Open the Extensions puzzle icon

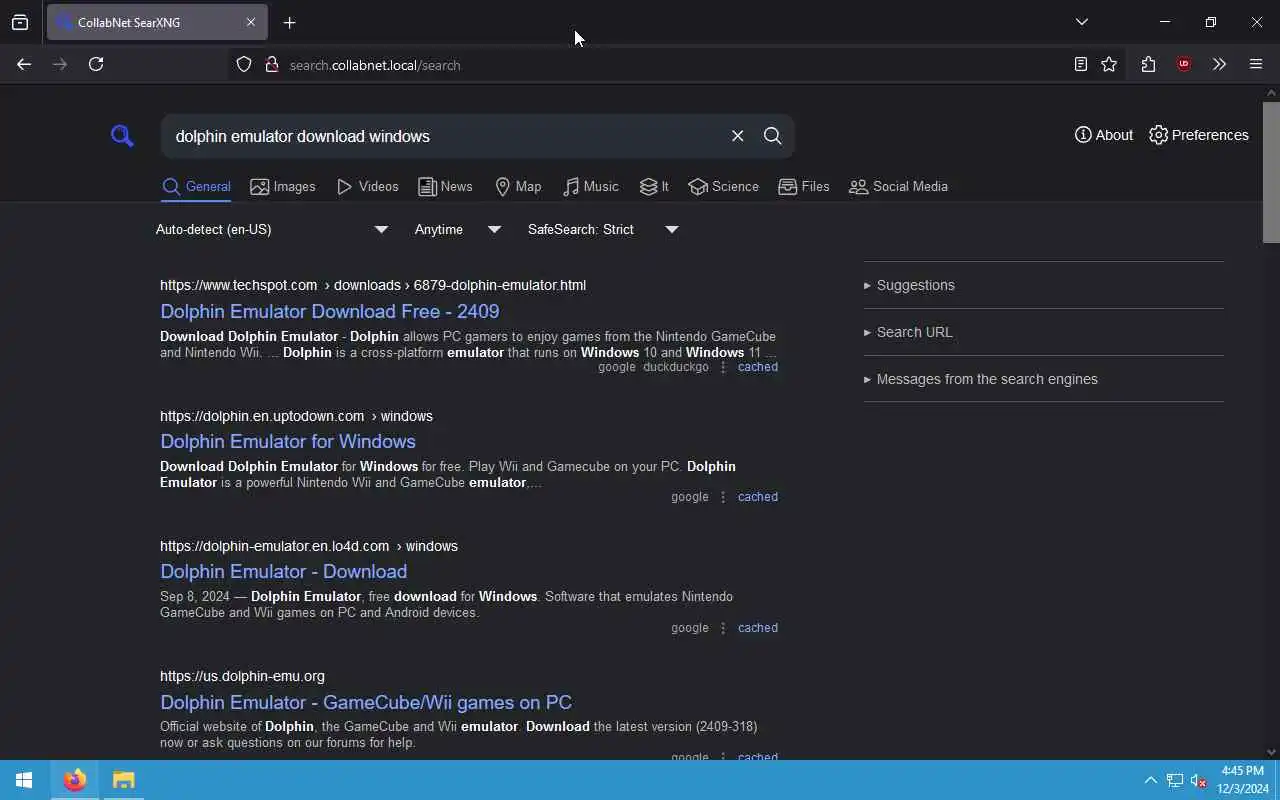click(1148, 64)
